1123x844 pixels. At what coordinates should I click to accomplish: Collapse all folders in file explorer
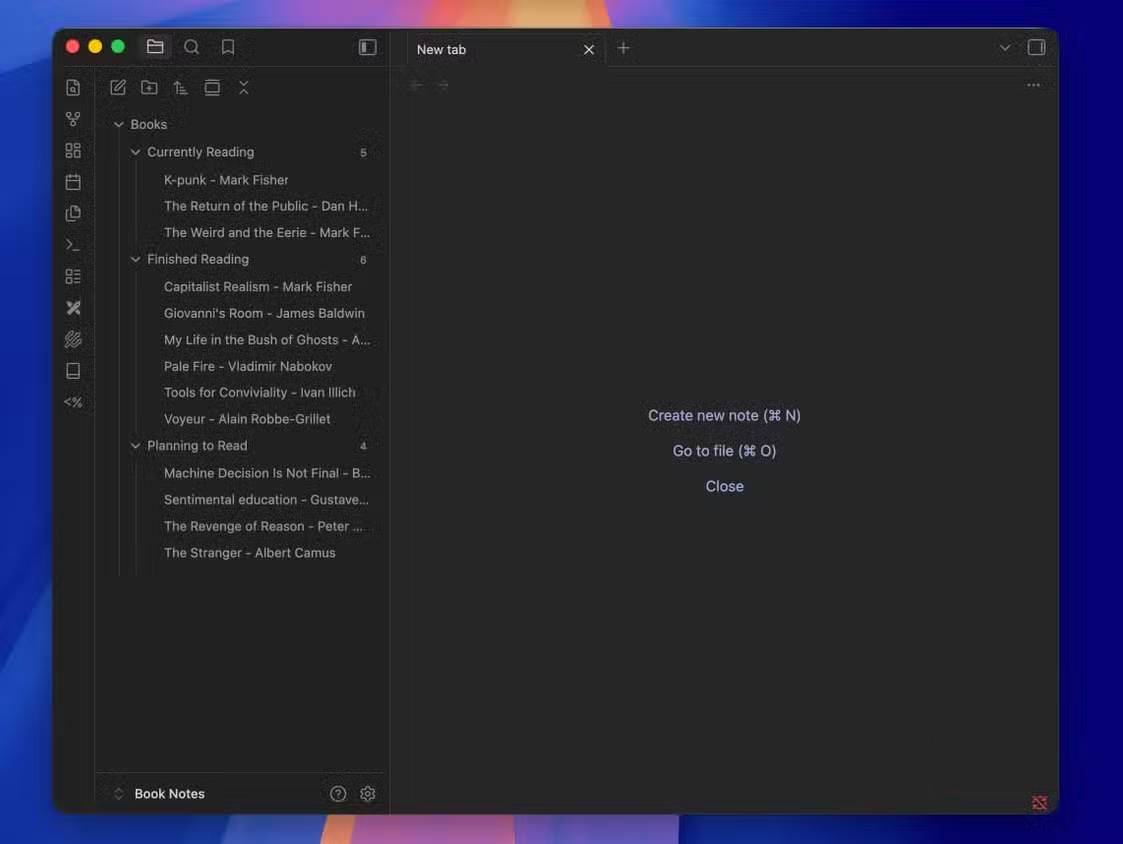point(243,88)
